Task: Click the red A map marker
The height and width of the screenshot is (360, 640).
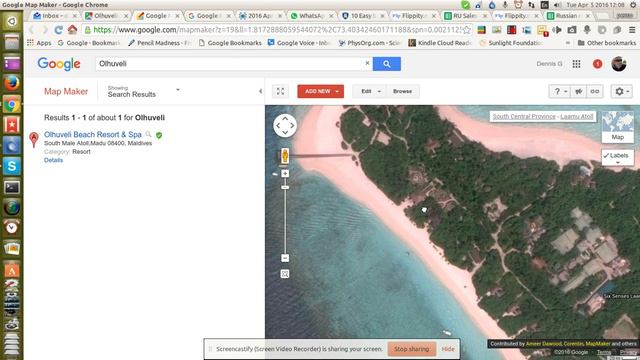Action: [34, 139]
